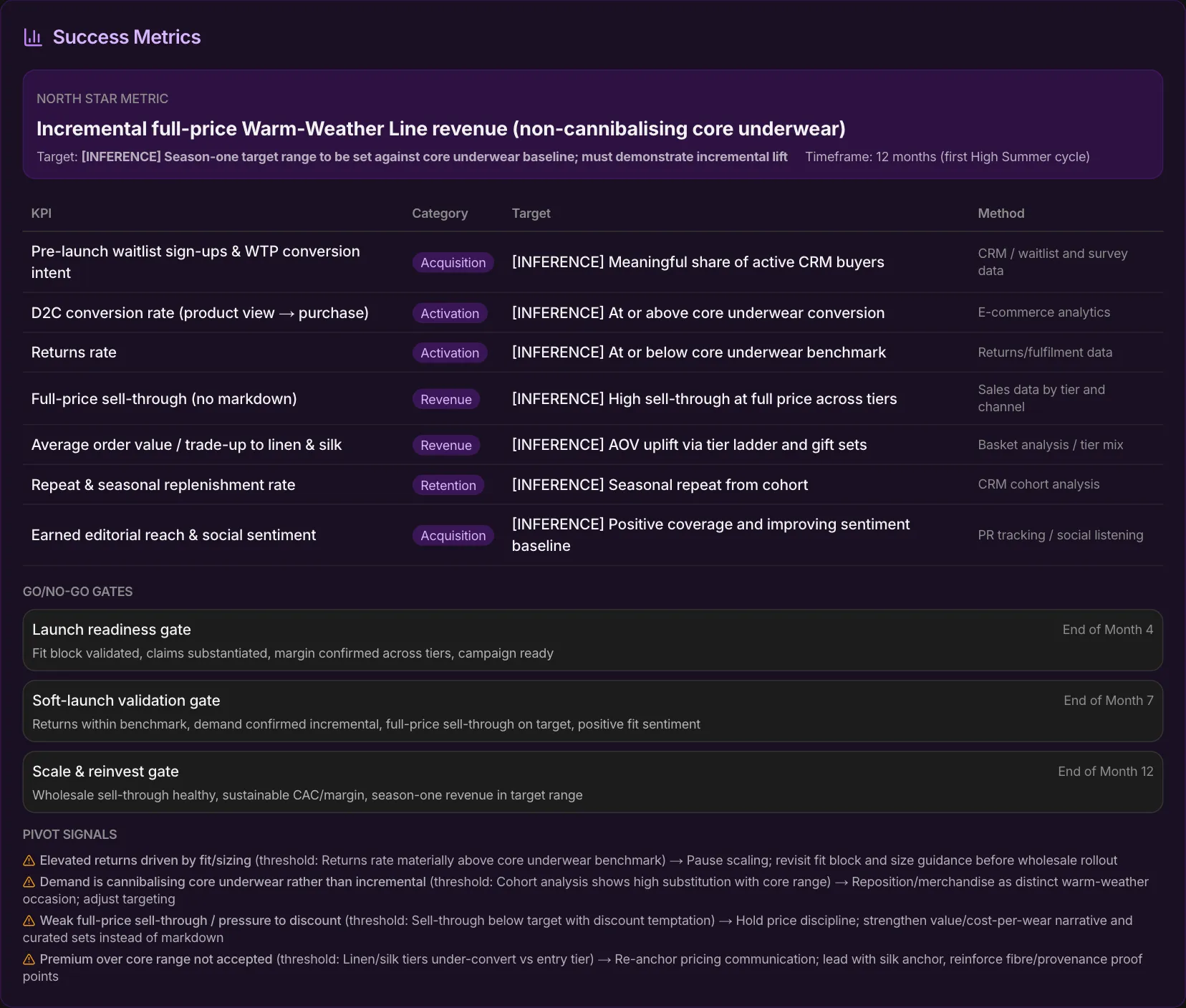
Task: Click the 'Category' column header
Action: tap(440, 213)
